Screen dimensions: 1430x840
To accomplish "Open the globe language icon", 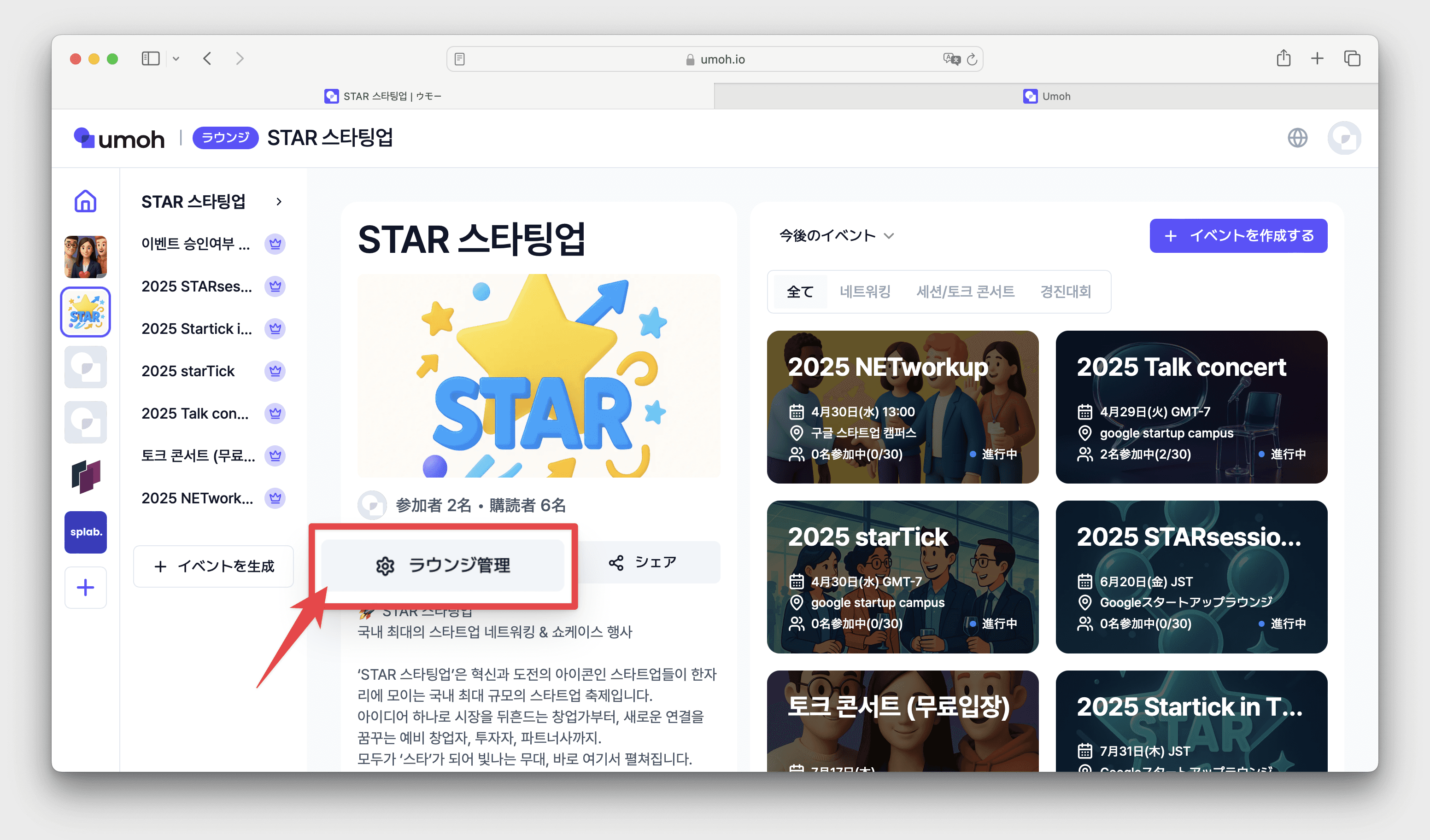I will pyautogui.click(x=1297, y=138).
